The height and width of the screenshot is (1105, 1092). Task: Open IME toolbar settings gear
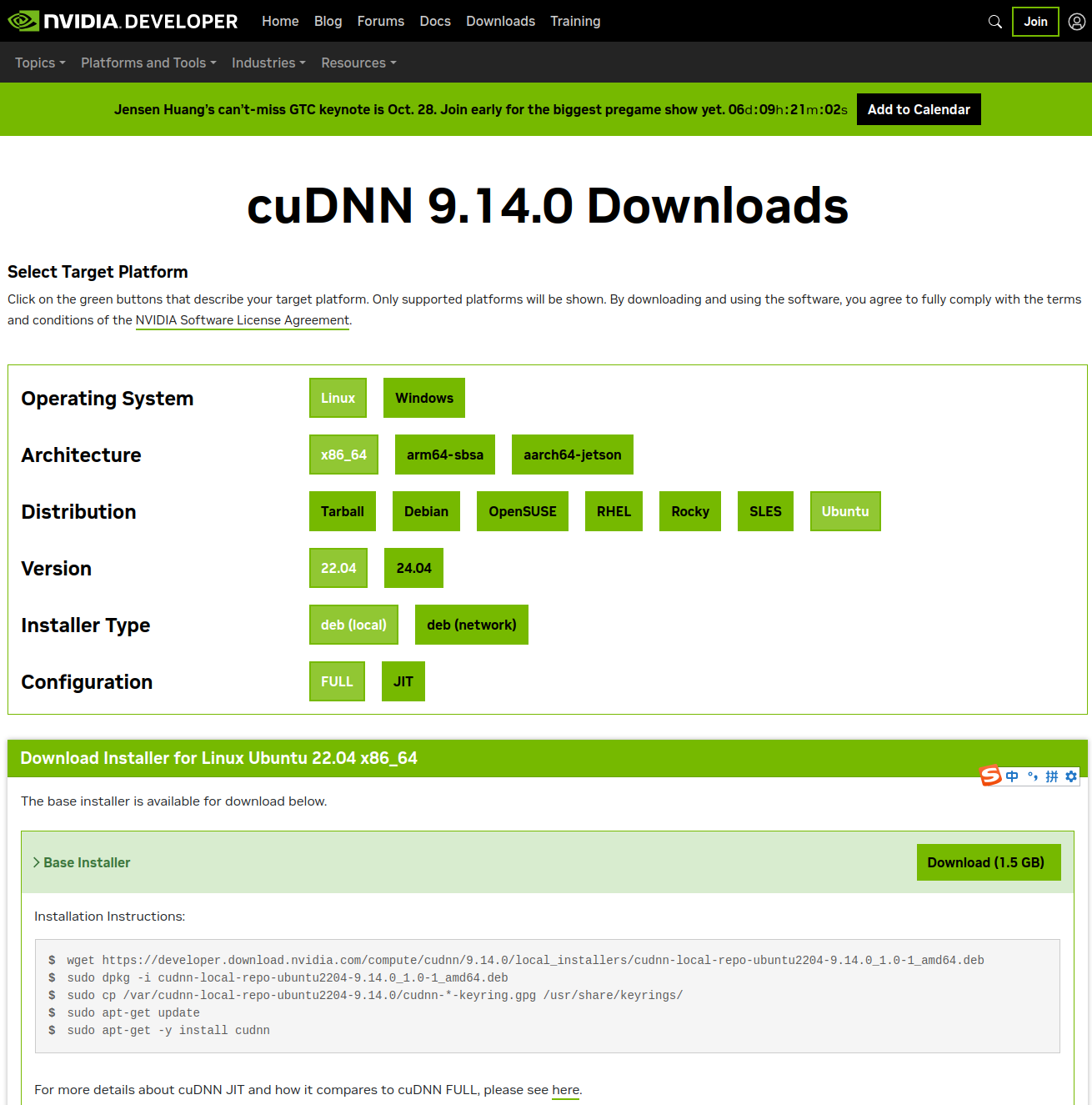1071,776
